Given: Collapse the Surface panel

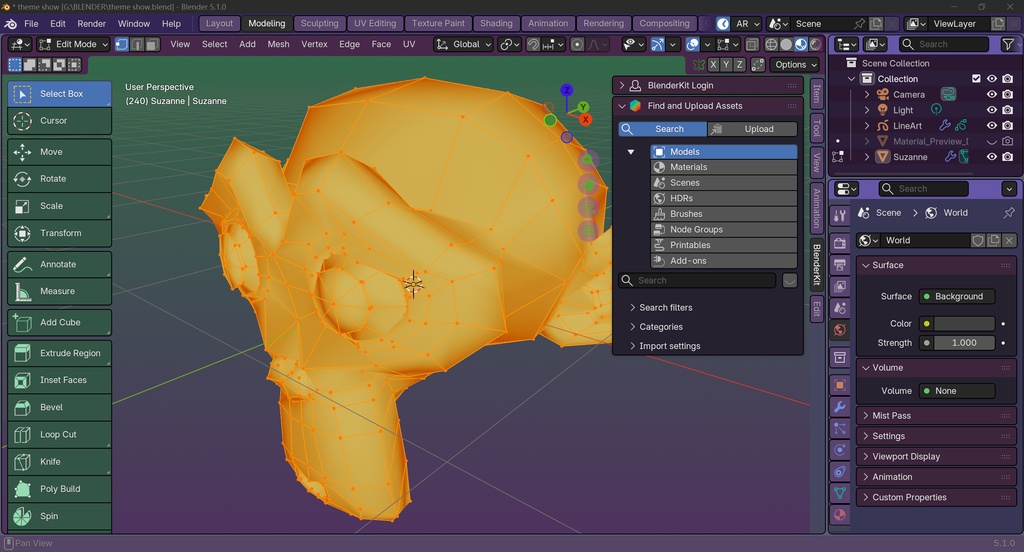Looking at the screenshot, I should tap(936, 265).
